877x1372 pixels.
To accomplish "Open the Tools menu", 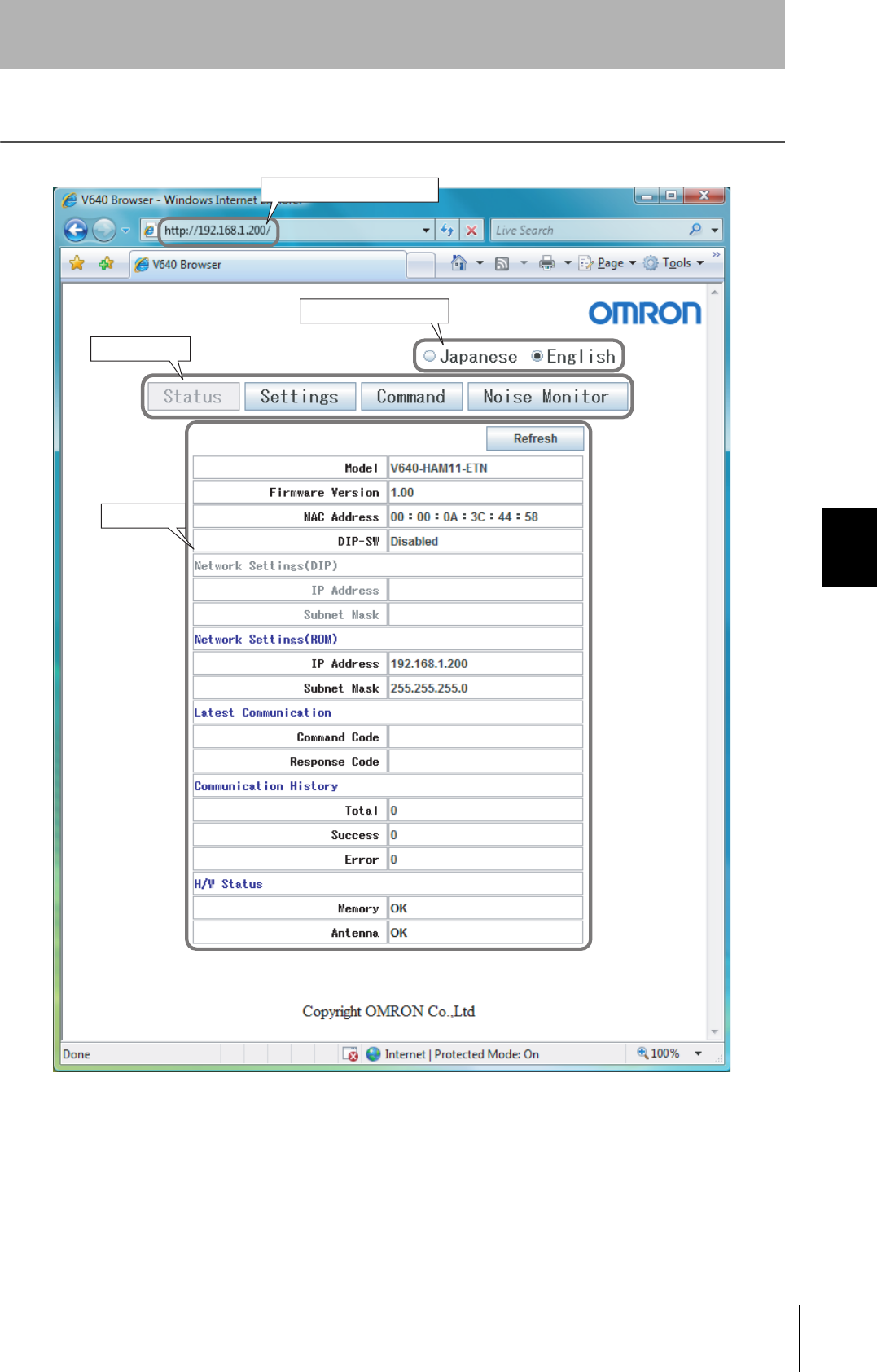I will (x=673, y=262).
